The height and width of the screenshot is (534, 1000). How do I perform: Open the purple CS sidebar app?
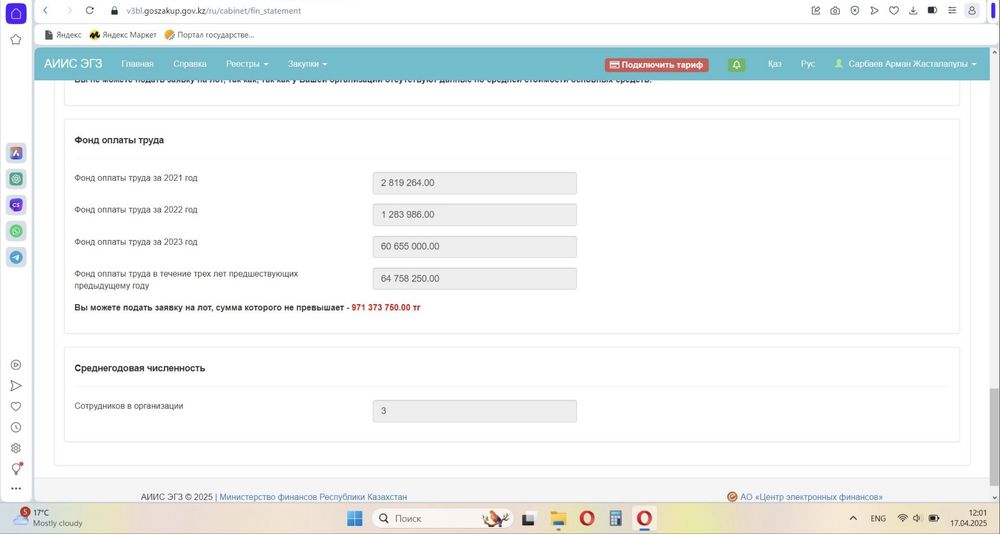(x=17, y=205)
